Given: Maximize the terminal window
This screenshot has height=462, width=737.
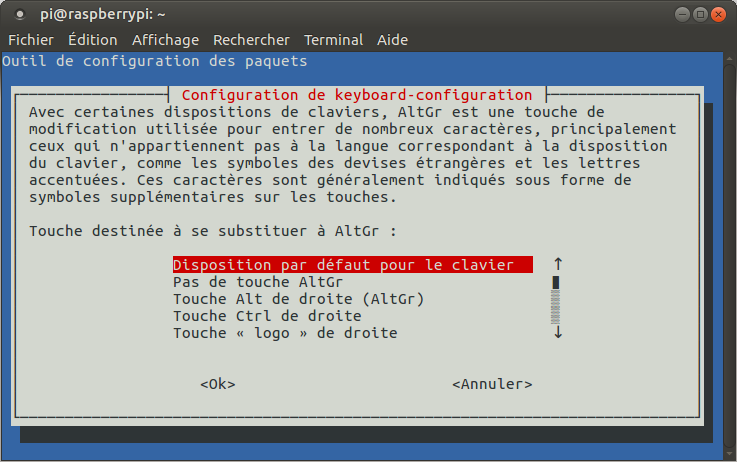Looking at the screenshot, I should click(700, 14).
